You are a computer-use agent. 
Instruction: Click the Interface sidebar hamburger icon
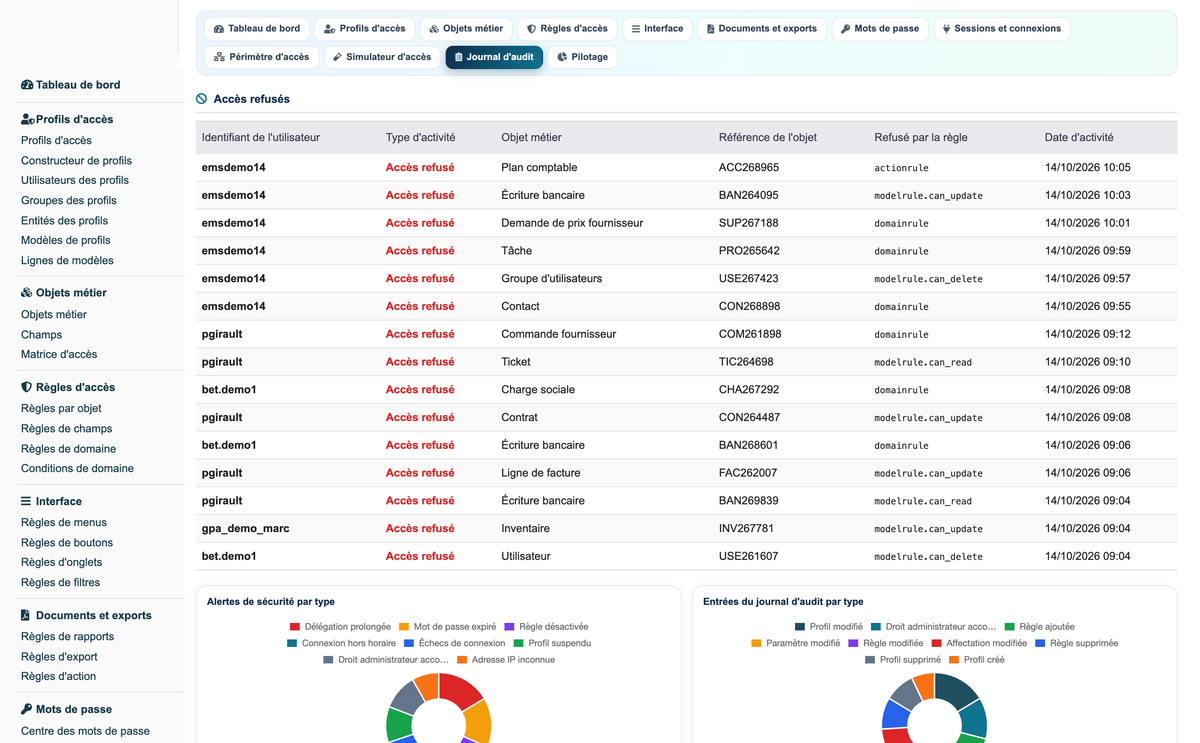(26, 501)
